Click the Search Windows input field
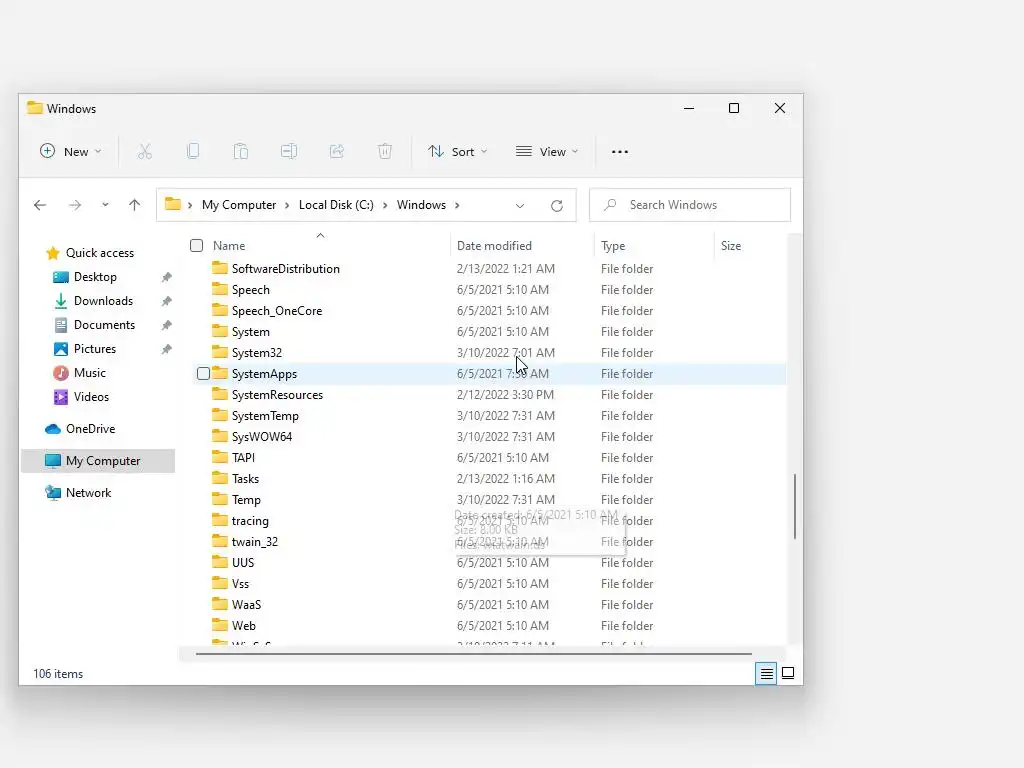The width and height of the screenshot is (1024, 768). pos(690,205)
